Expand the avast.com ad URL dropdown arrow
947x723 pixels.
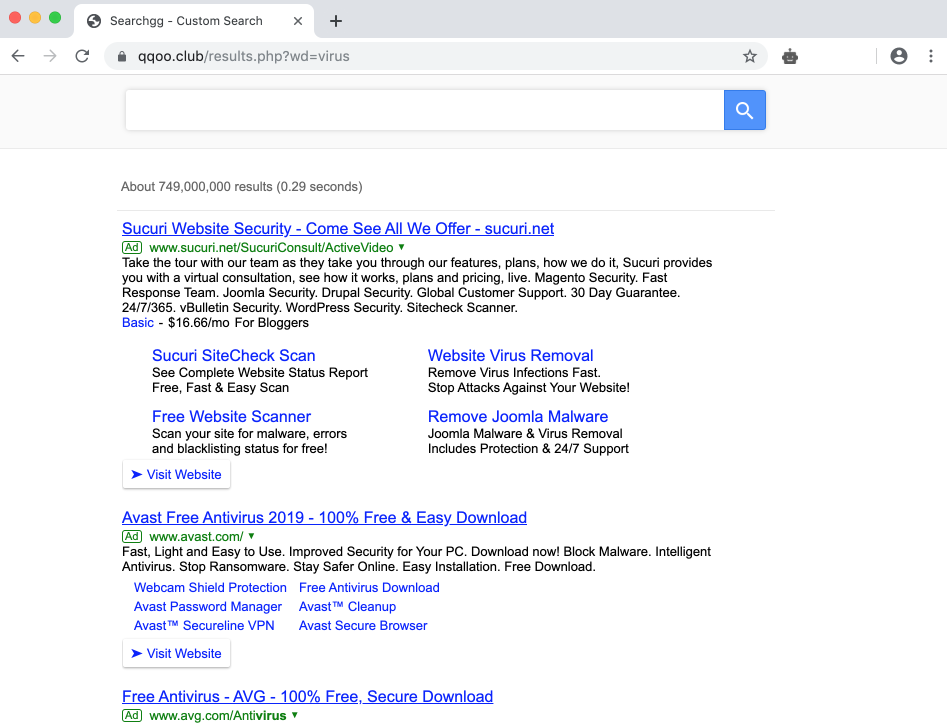(251, 536)
